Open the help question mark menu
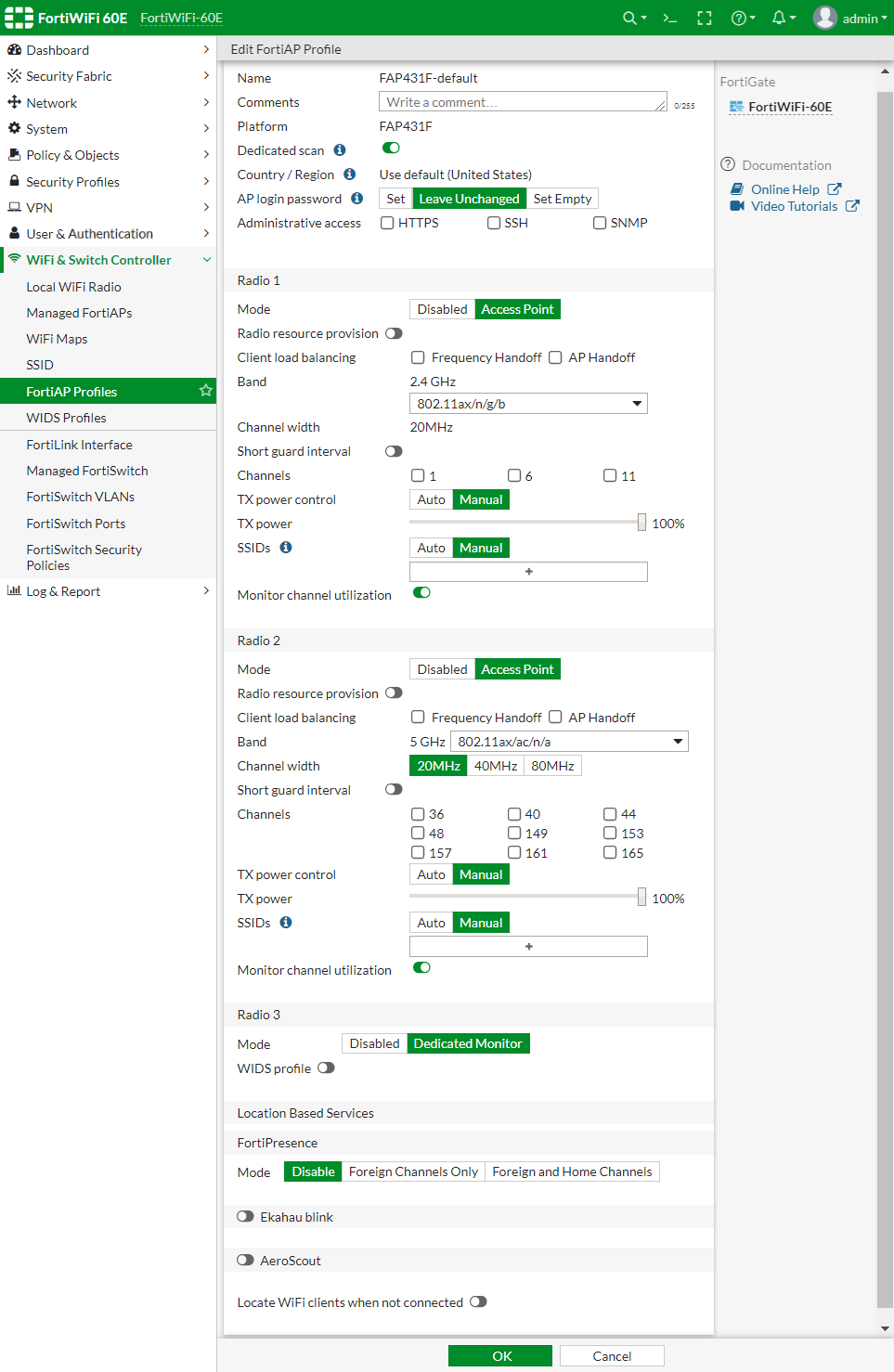The image size is (894, 1372). (x=743, y=18)
